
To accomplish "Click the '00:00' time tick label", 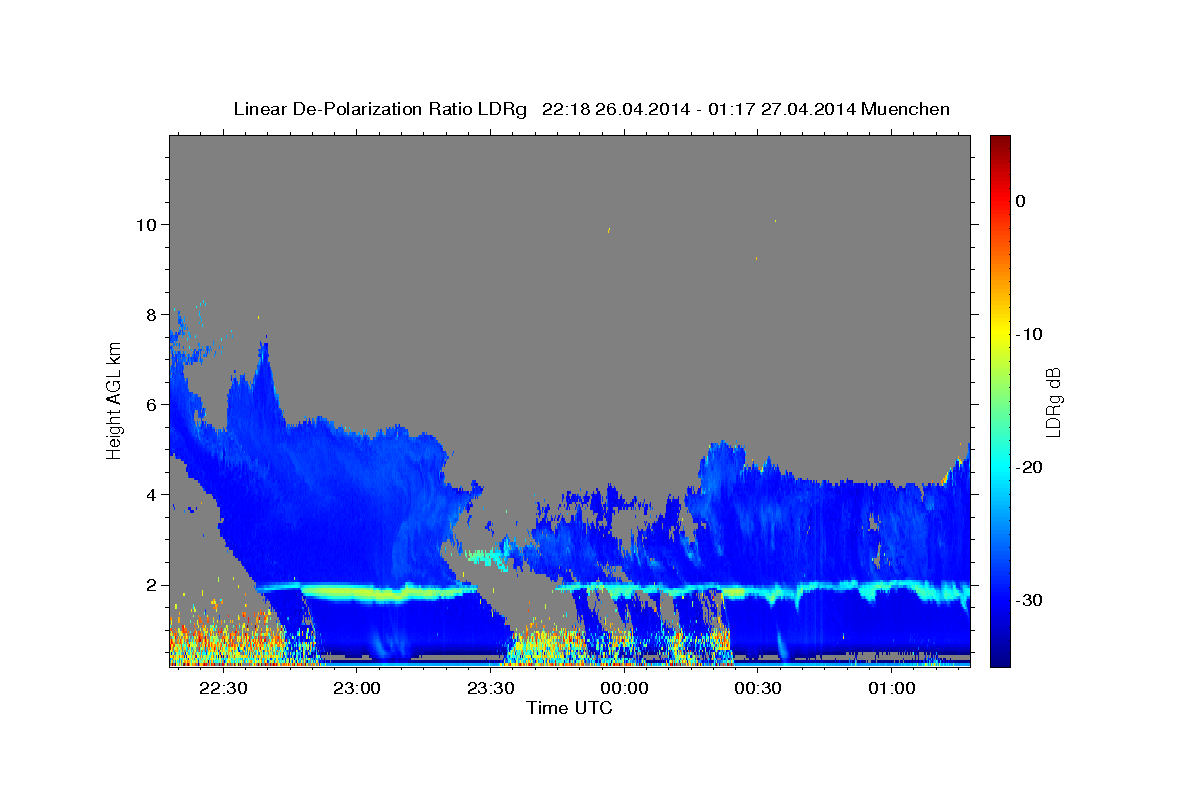I will click(624, 689).
